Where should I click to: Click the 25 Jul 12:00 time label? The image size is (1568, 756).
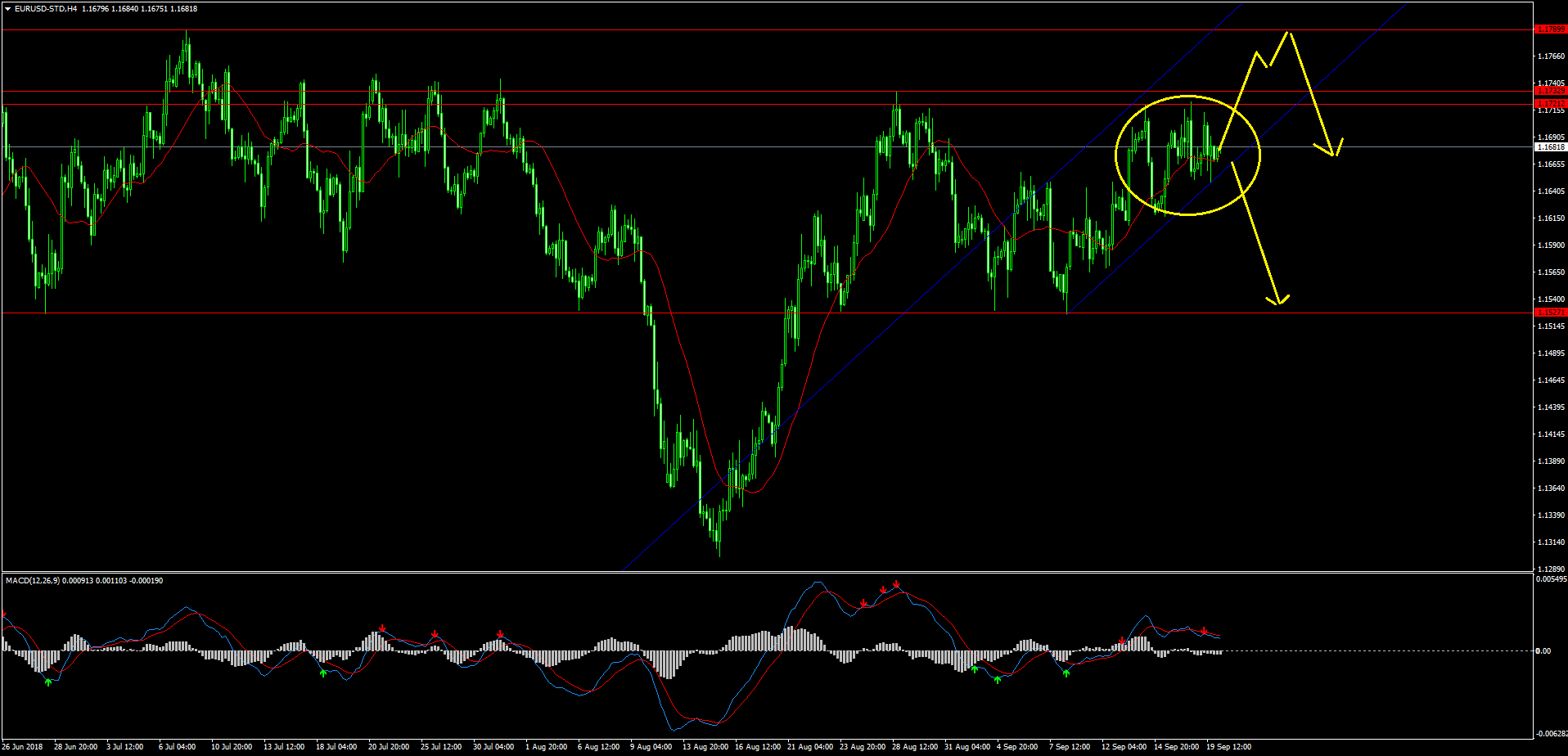pos(441,747)
